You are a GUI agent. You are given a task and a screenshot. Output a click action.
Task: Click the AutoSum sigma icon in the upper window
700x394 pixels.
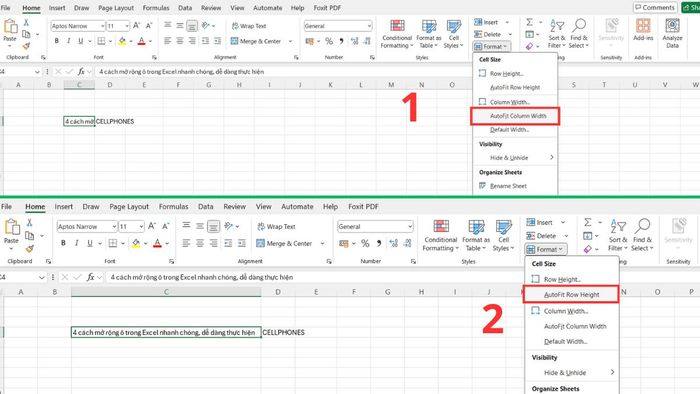529,22
